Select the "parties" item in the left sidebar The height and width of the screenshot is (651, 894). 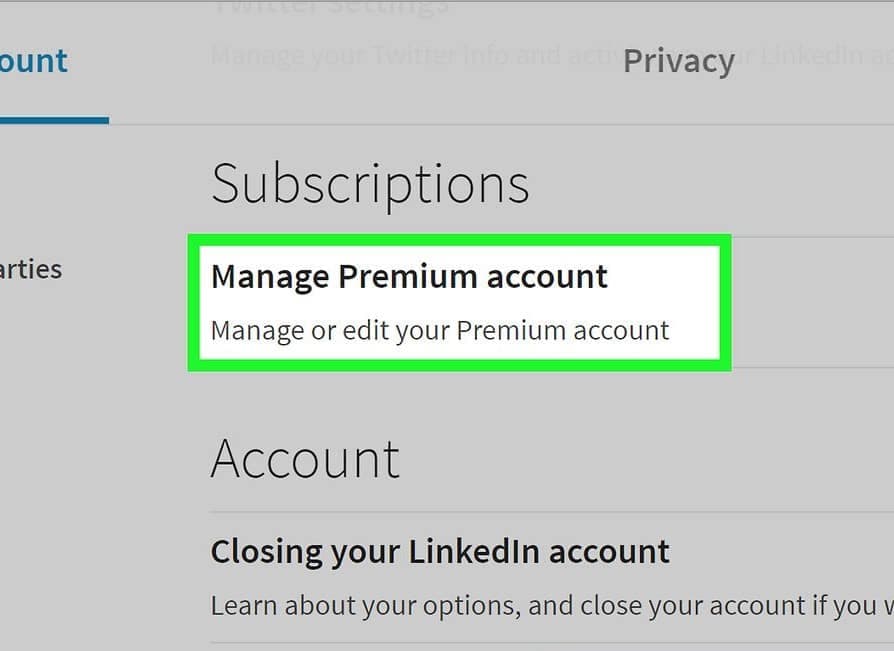[x=31, y=269]
